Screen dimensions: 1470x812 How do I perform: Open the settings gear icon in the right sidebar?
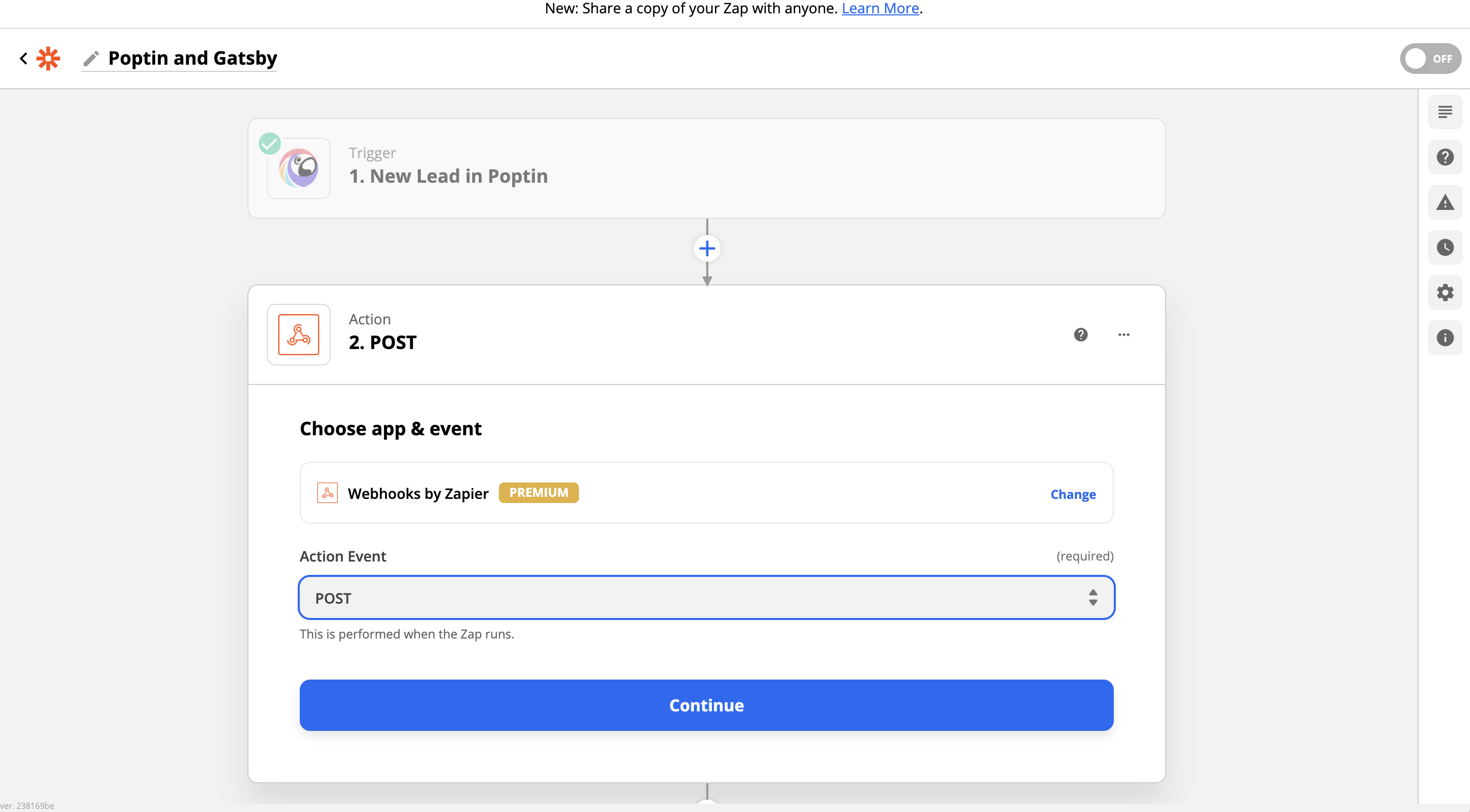1445,293
